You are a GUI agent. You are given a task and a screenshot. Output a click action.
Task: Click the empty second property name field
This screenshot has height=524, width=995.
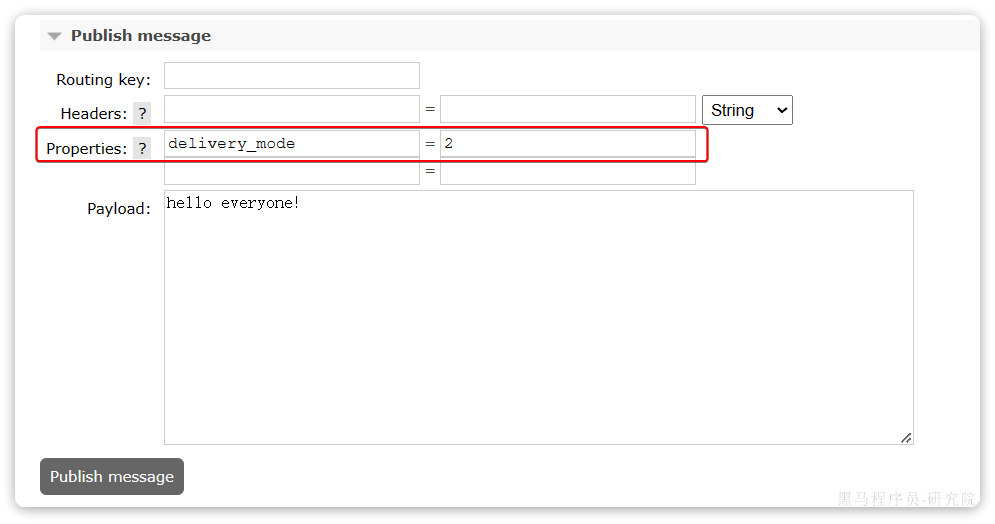click(292, 171)
